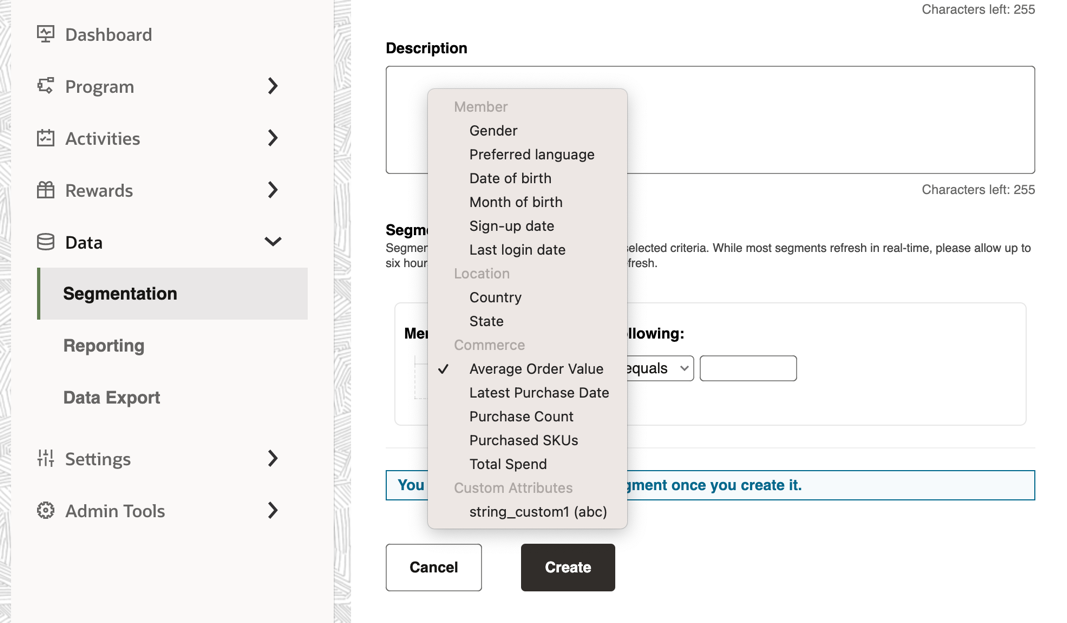Select Segmentation in the sidebar

(x=172, y=294)
